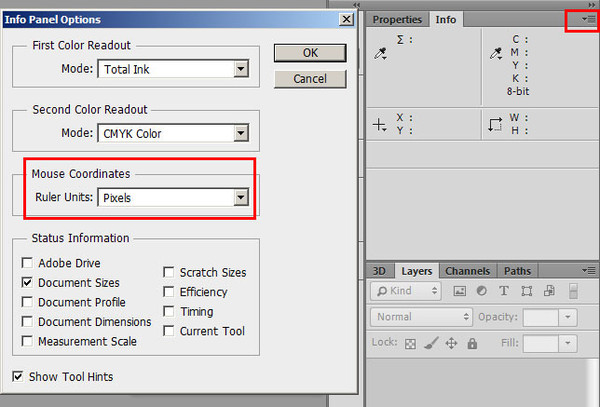The image size is (600, 407).
Task: Select the shape layer filter icon
Action: click(526, 291)
